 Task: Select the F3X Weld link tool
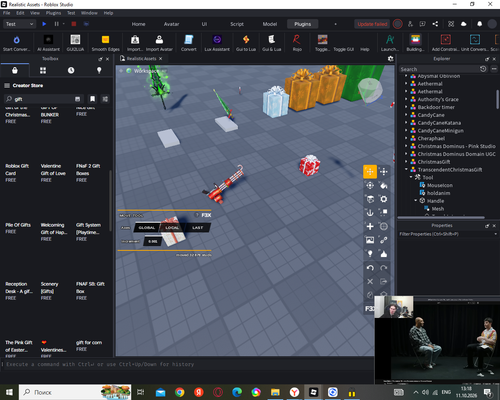tap(384, 240)
